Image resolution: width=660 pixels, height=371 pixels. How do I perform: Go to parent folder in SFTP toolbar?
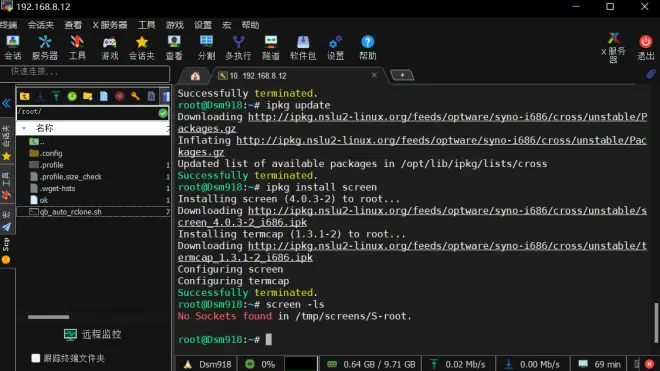click(24, 96)
